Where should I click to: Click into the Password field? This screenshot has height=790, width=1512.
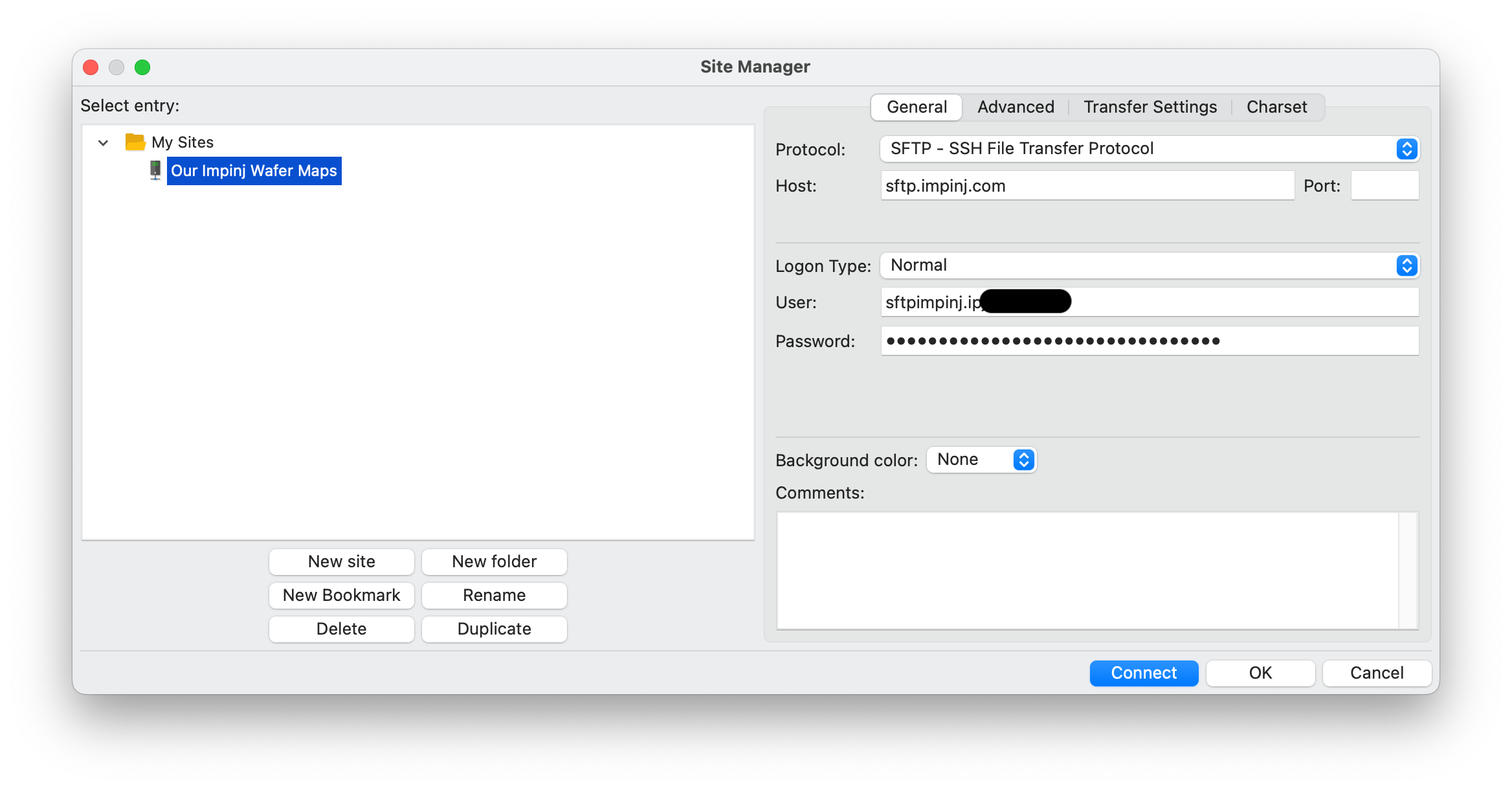coord(1150,341)
